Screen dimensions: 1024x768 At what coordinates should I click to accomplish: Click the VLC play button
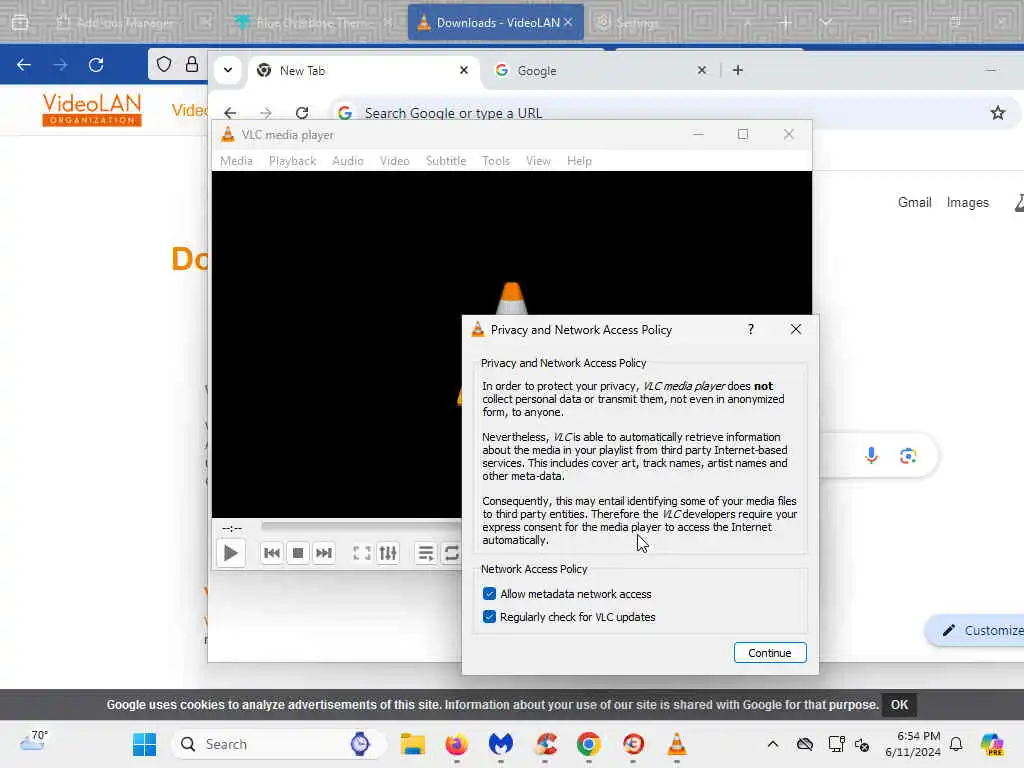(231, 553)
